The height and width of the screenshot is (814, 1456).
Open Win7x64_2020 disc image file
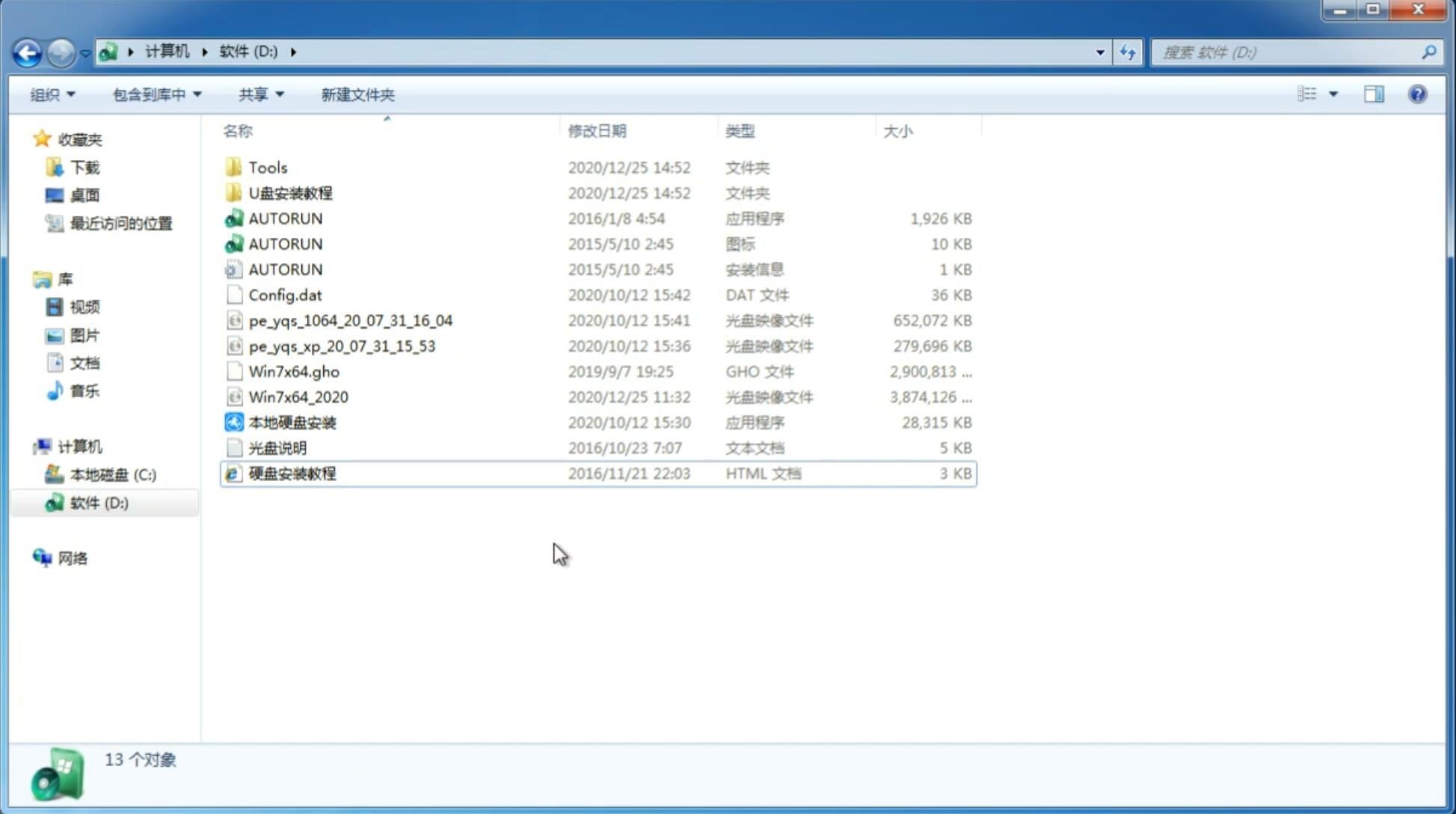click(x=298, y=397)
